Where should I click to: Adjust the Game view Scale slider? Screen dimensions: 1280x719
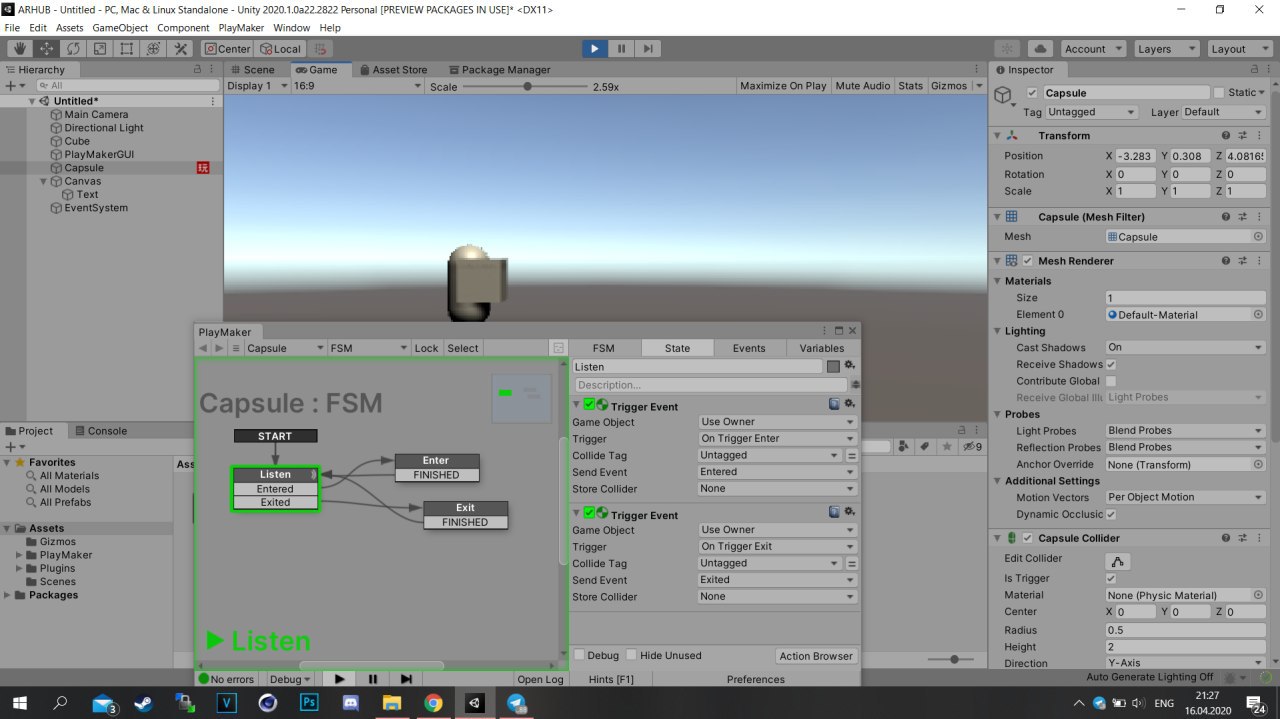point(527,87)
